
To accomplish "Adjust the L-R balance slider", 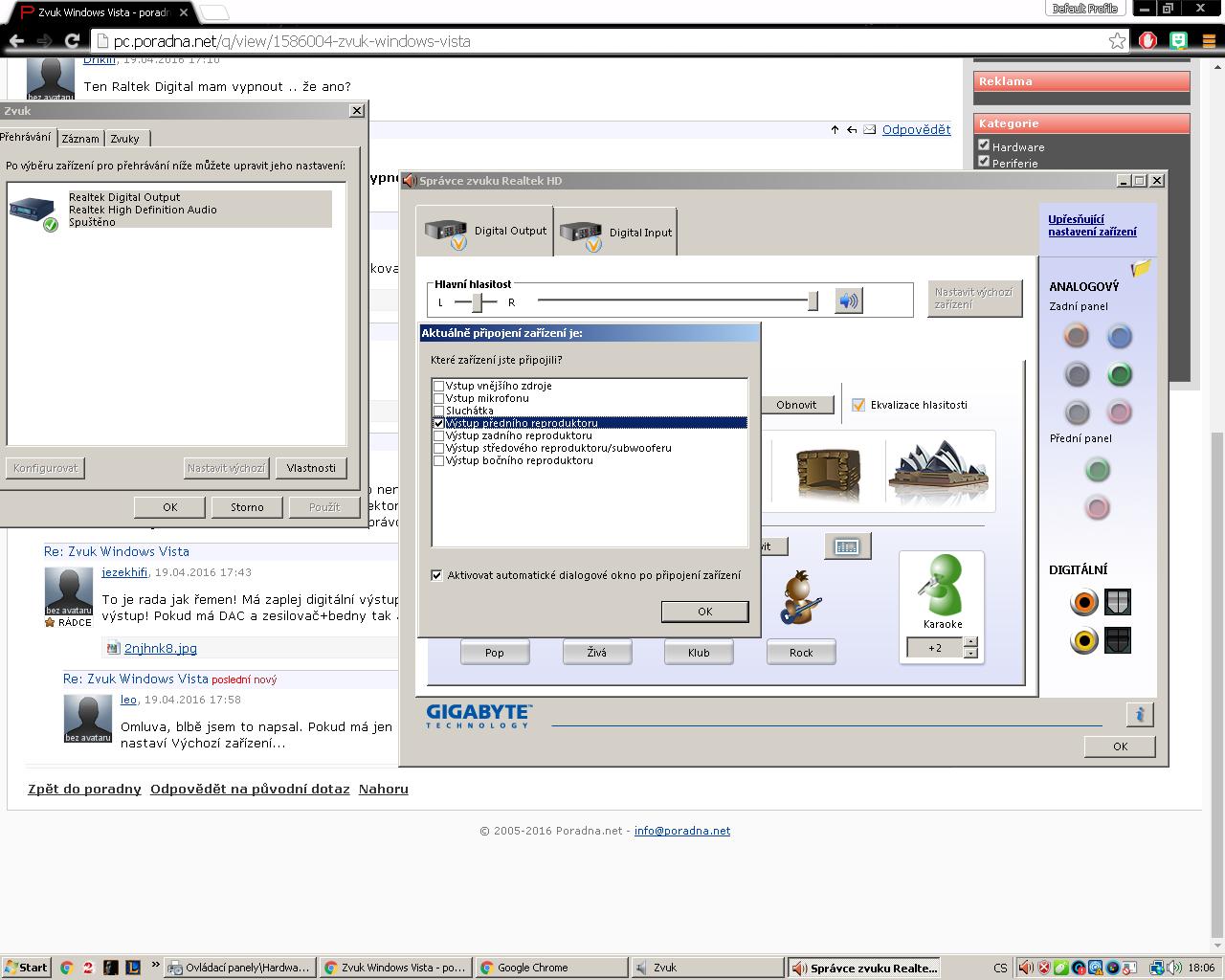I will coord(477,302).
